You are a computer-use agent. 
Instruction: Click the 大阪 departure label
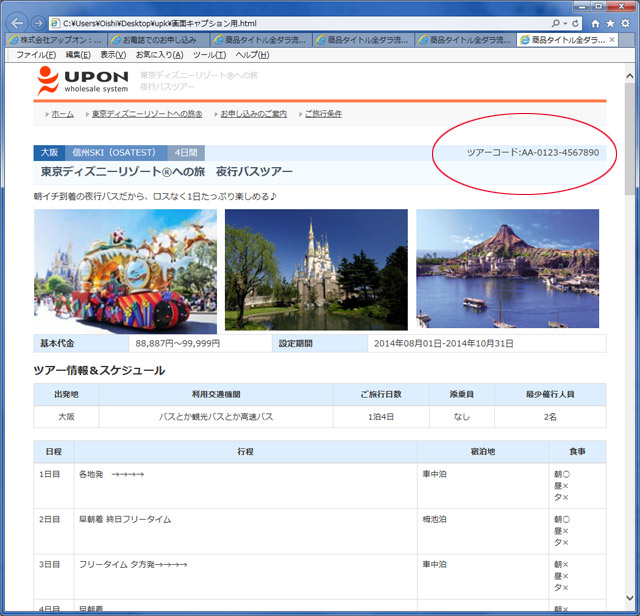pos(49,153)
